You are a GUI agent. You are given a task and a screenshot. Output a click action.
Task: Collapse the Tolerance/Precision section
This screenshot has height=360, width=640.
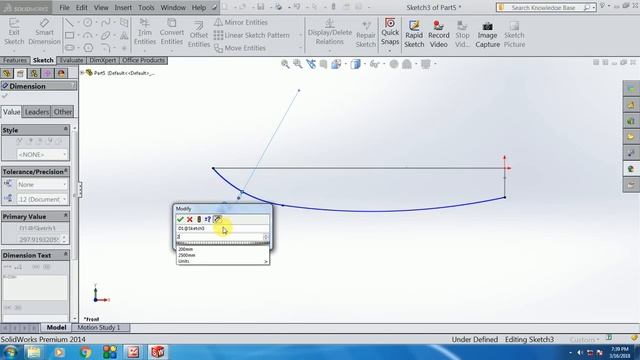(x=66, y=171)
